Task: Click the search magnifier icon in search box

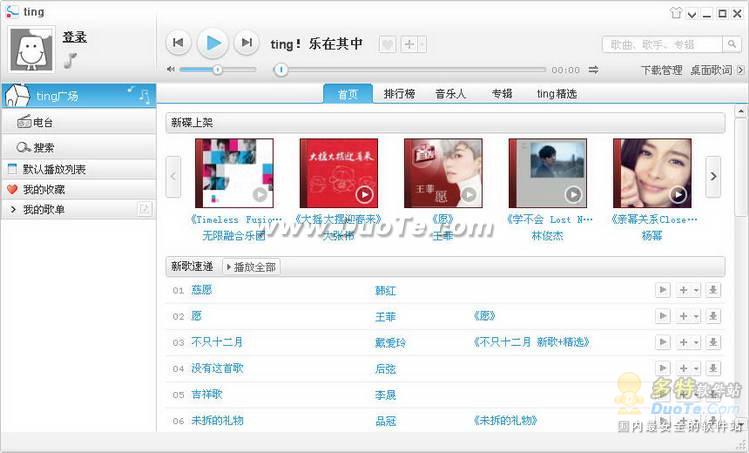Action: (x=732, y=45)
